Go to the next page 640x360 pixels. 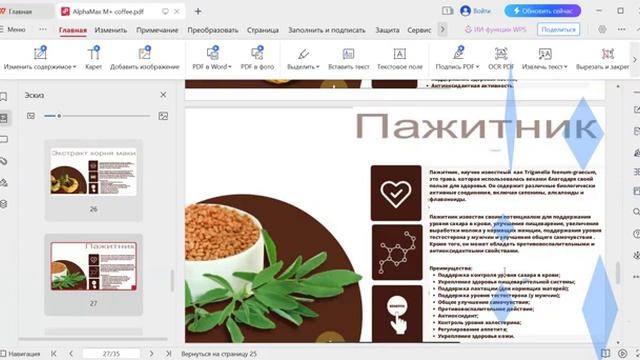[x=151, y=353]
